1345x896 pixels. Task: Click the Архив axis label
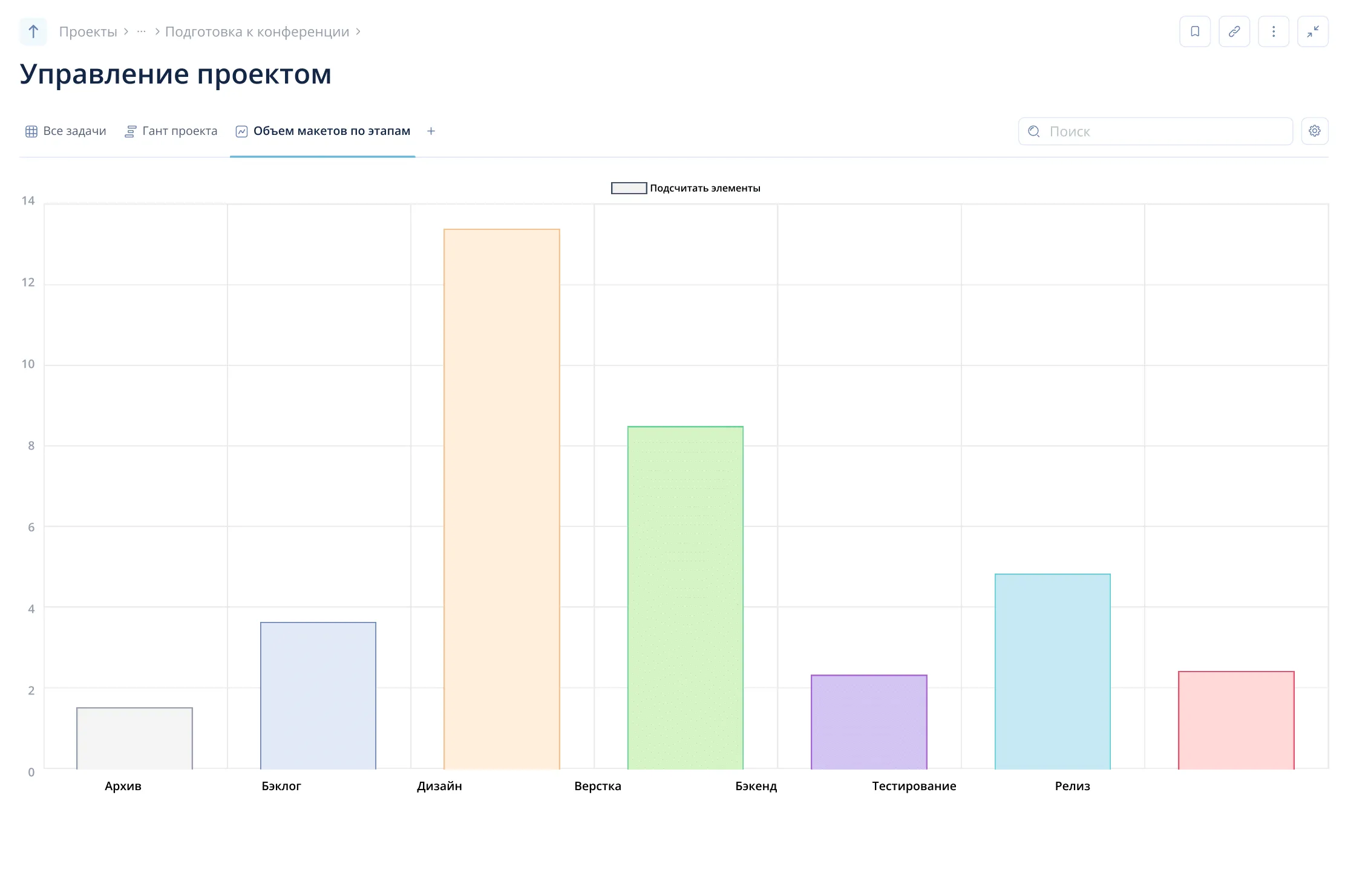coord(123,786)
